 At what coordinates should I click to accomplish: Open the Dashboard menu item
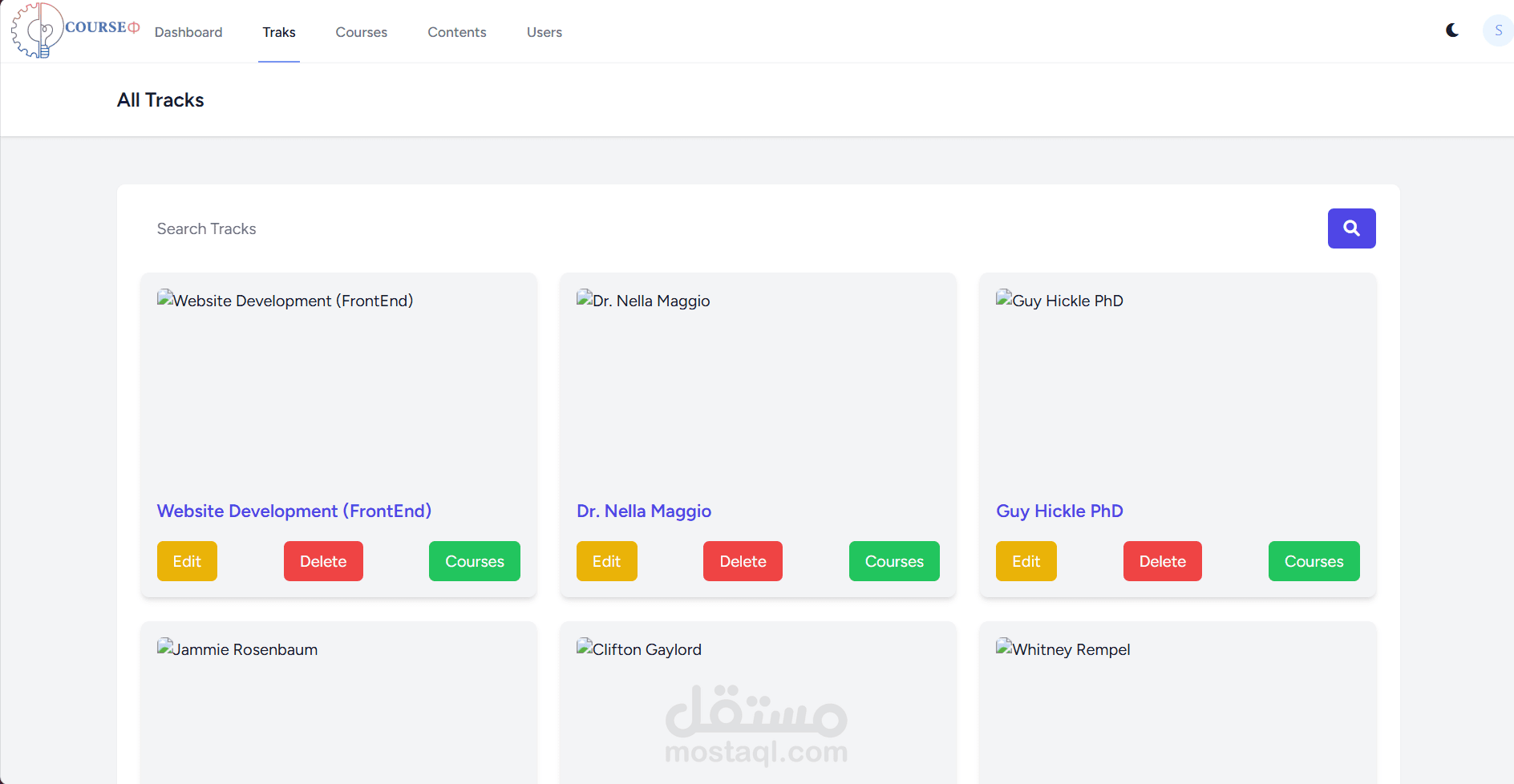point(188,32)
